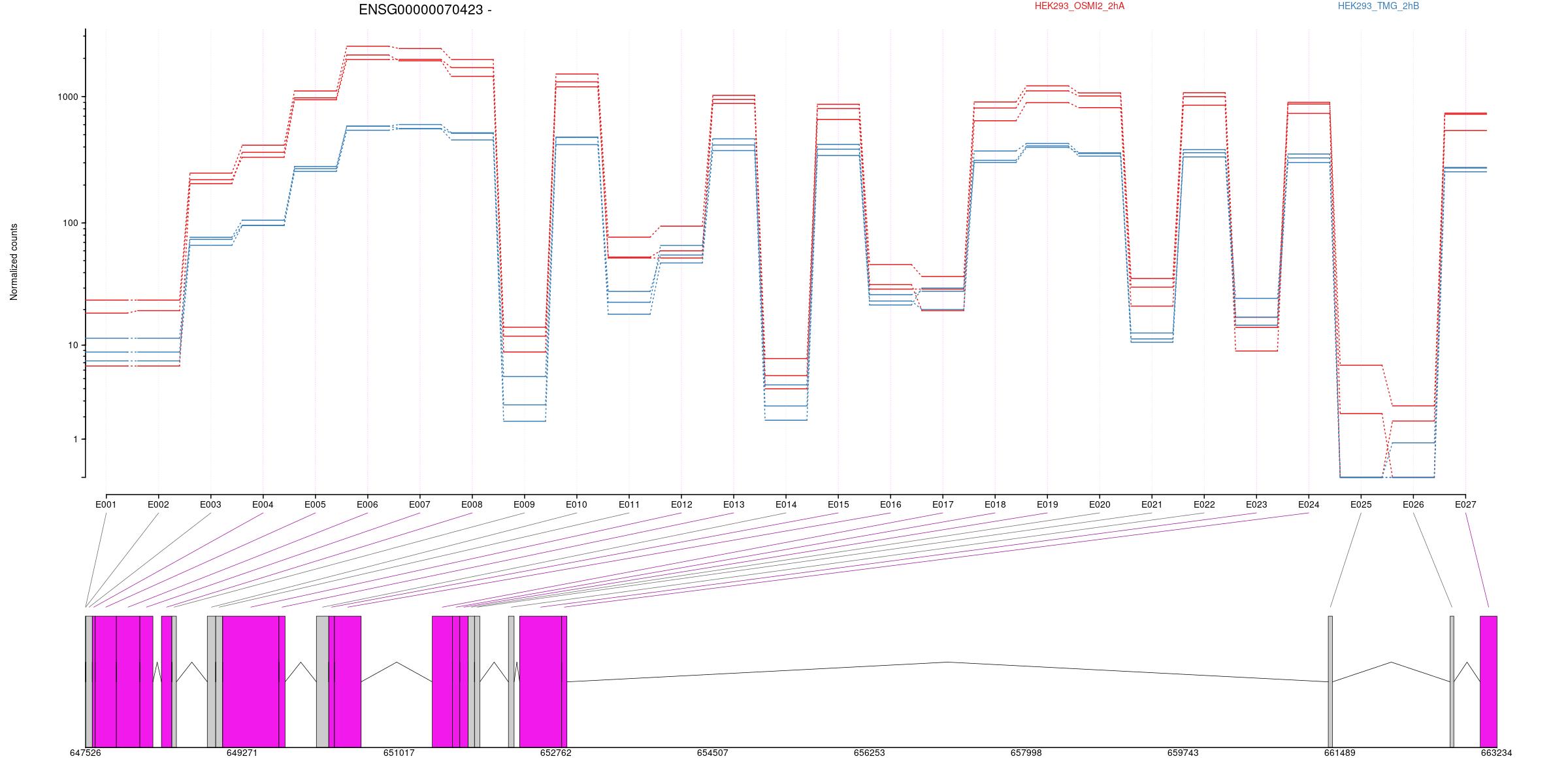Click exon label E005
1568x784 pixels.
(x=315, y=504)
